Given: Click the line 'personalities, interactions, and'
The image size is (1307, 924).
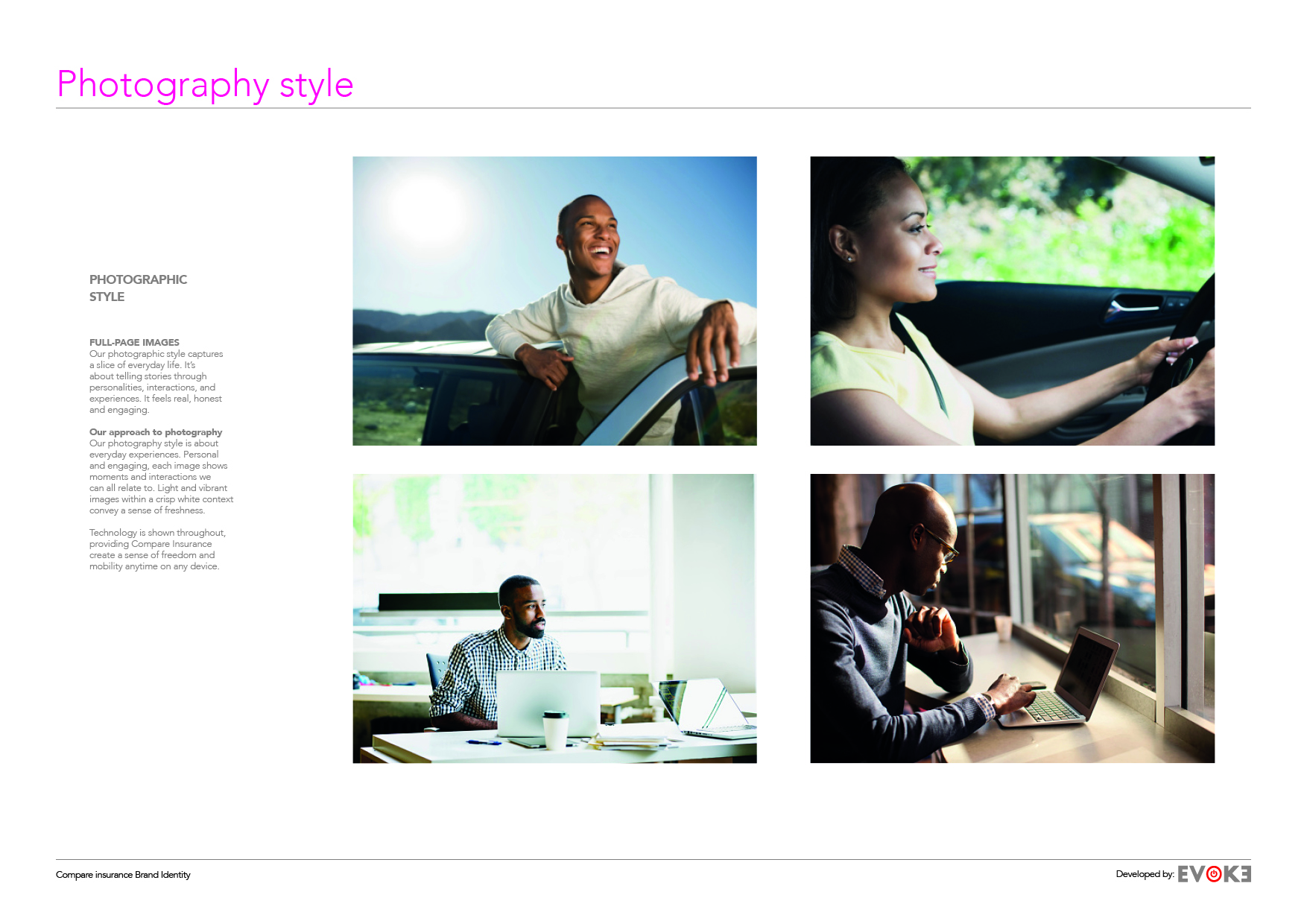Looking at the screenshot, I should point(152,387).
